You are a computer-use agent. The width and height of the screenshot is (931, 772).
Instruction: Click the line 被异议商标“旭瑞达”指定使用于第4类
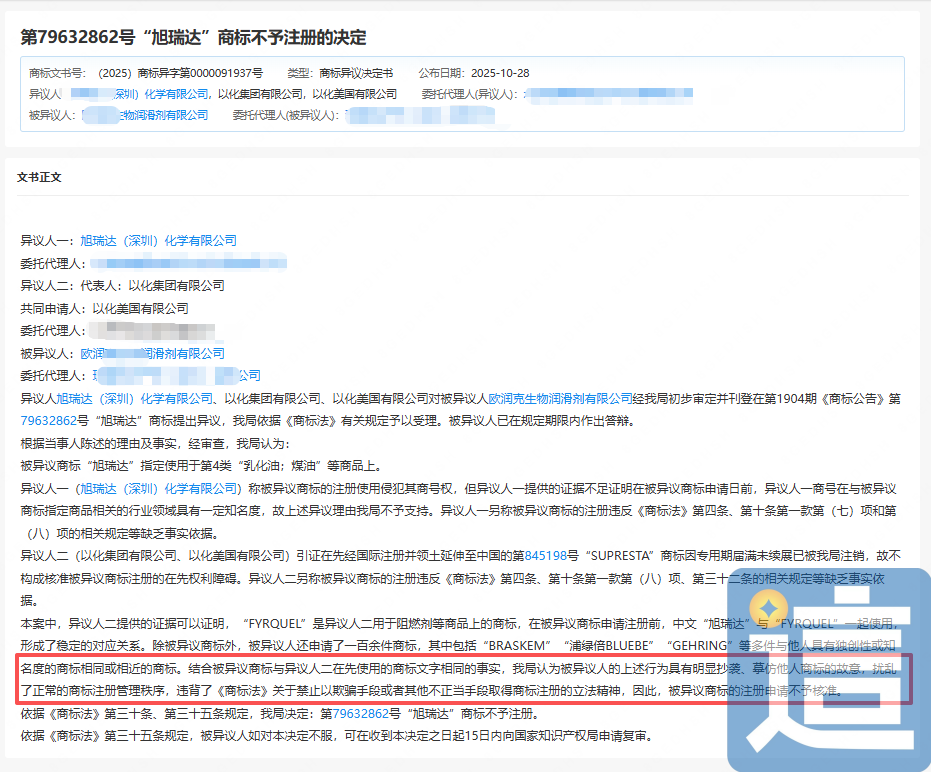click(x=201, y=466)
